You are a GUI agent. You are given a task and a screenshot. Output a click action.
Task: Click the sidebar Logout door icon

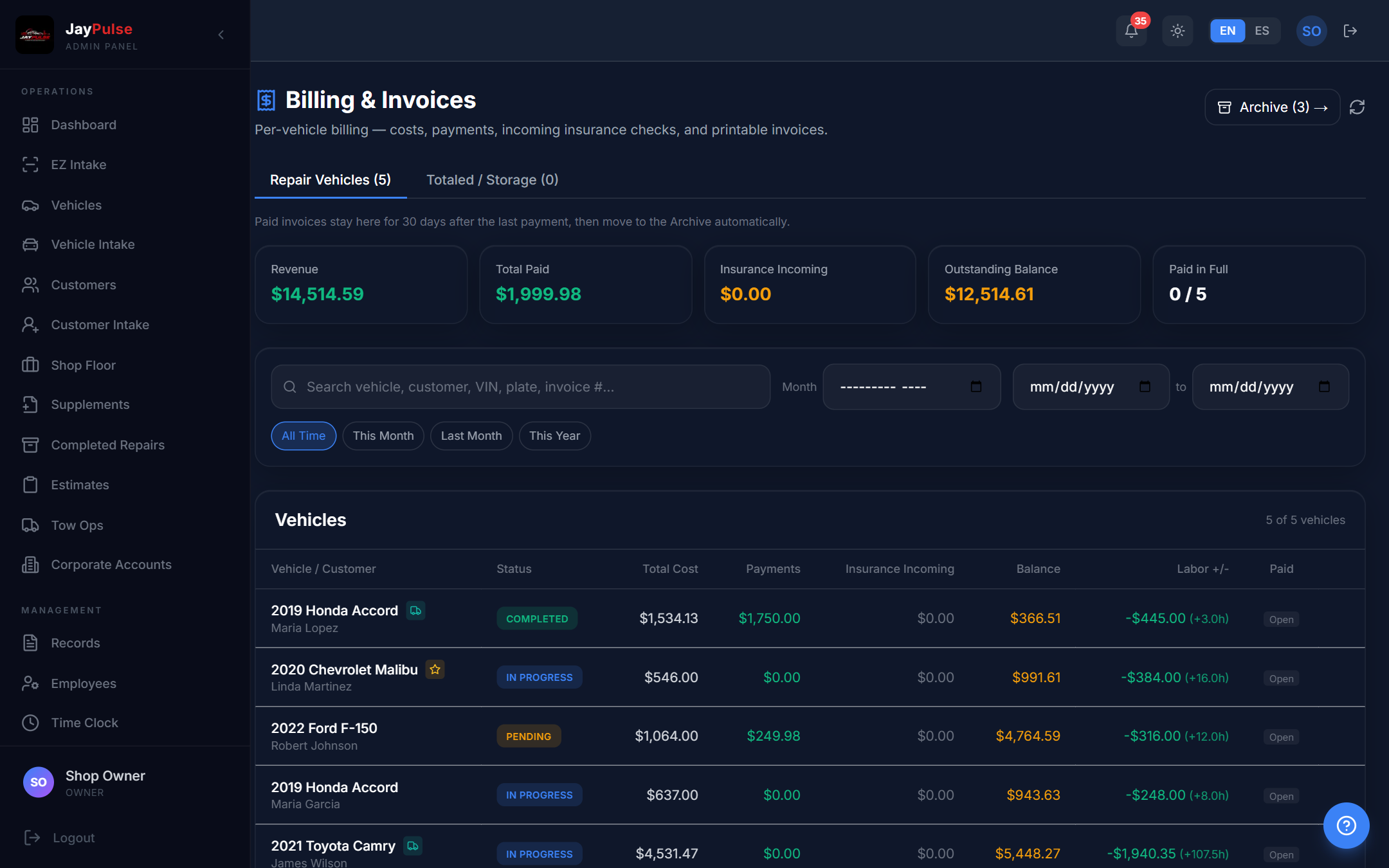point(32,837)
